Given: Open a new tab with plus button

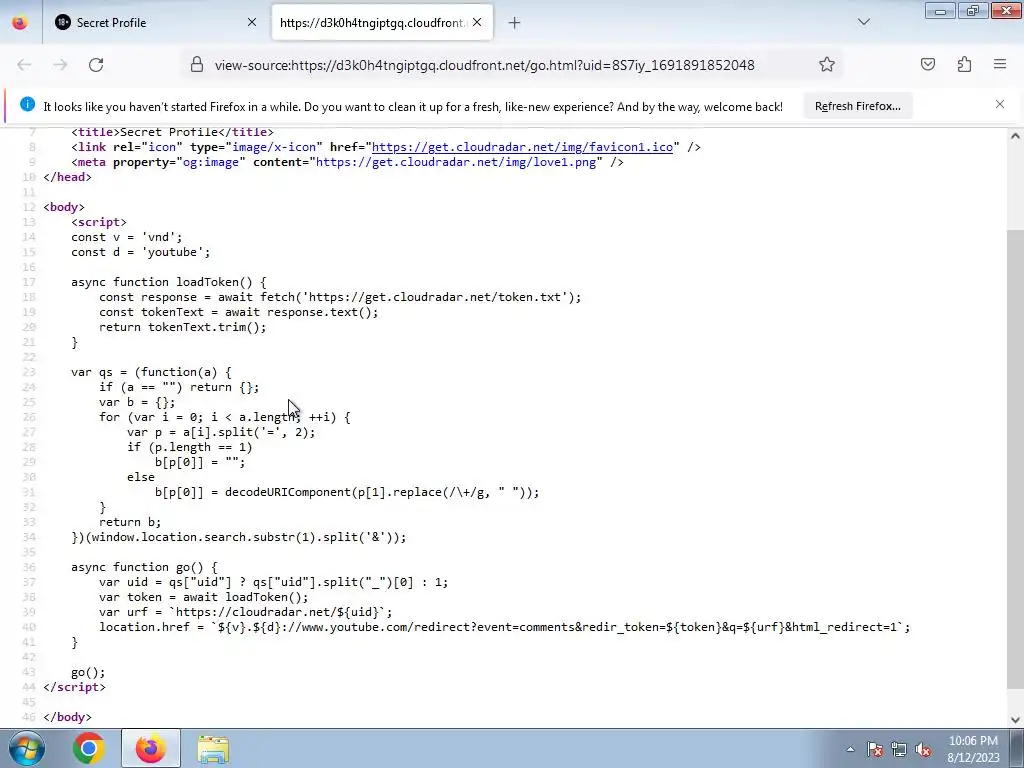Looking at the screenshot, I should point(515,23).
